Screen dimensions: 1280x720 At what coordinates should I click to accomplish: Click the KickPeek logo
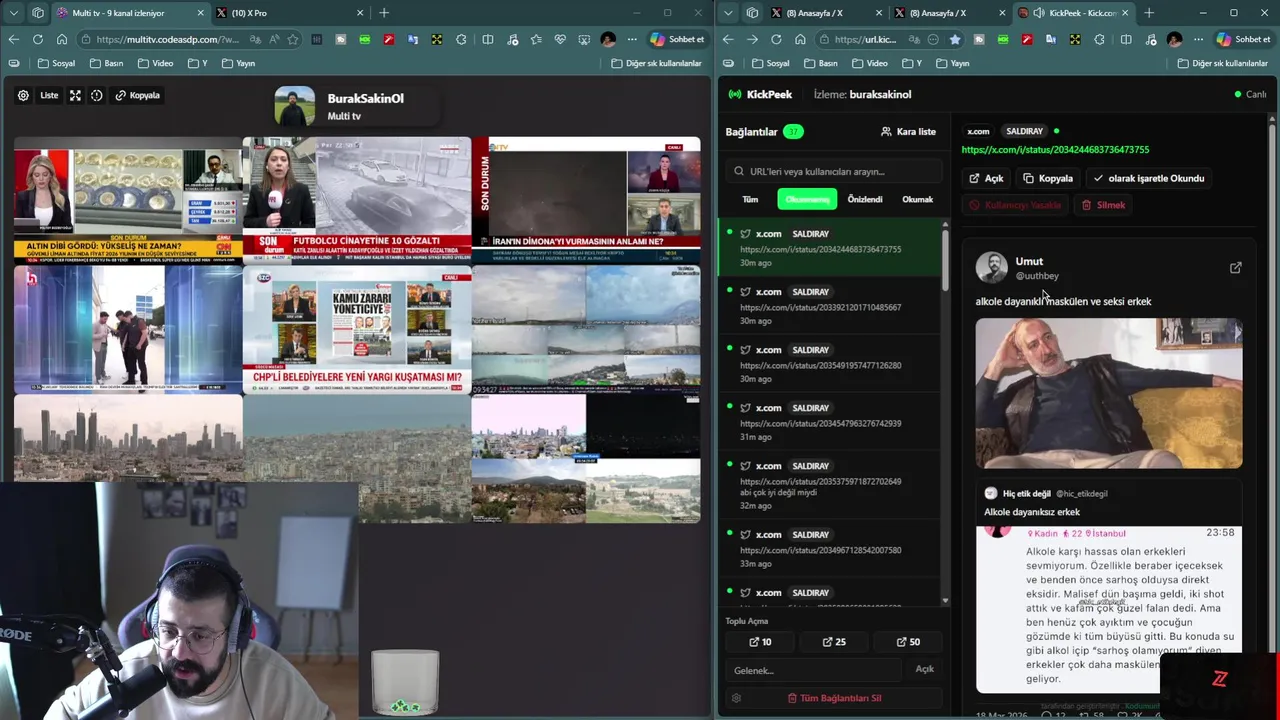(759, 94)
